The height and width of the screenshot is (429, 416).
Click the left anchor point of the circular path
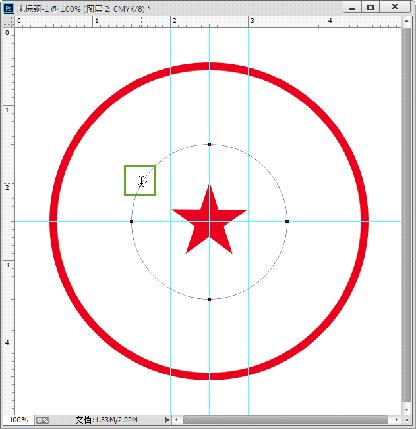pos(131,221)
